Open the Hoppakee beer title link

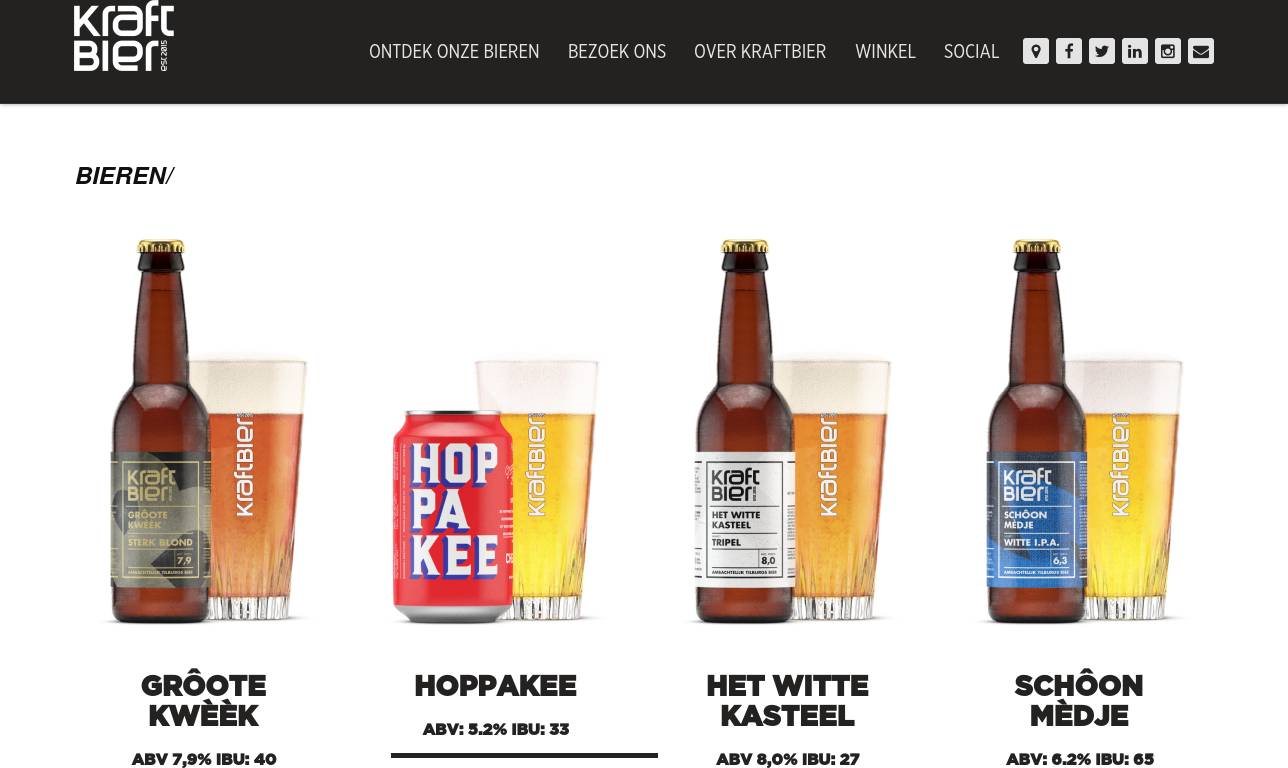[x=496, y=686]
